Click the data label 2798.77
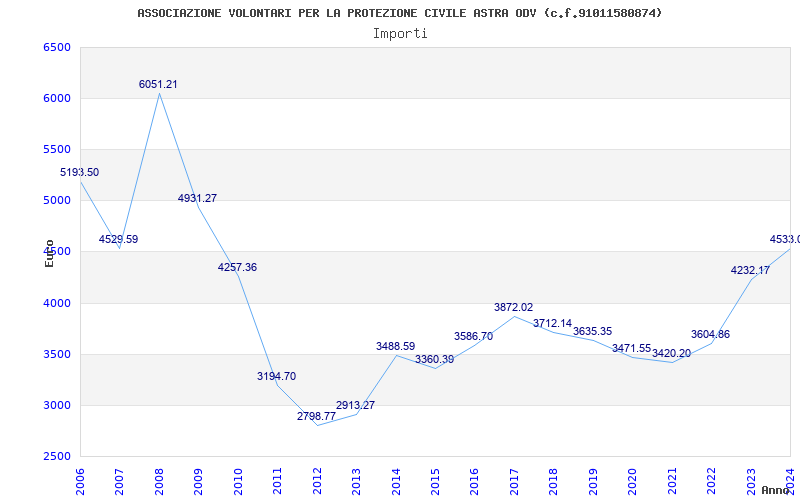The height and width of the screenshot is (500, 800). click(x=316, y=416)
